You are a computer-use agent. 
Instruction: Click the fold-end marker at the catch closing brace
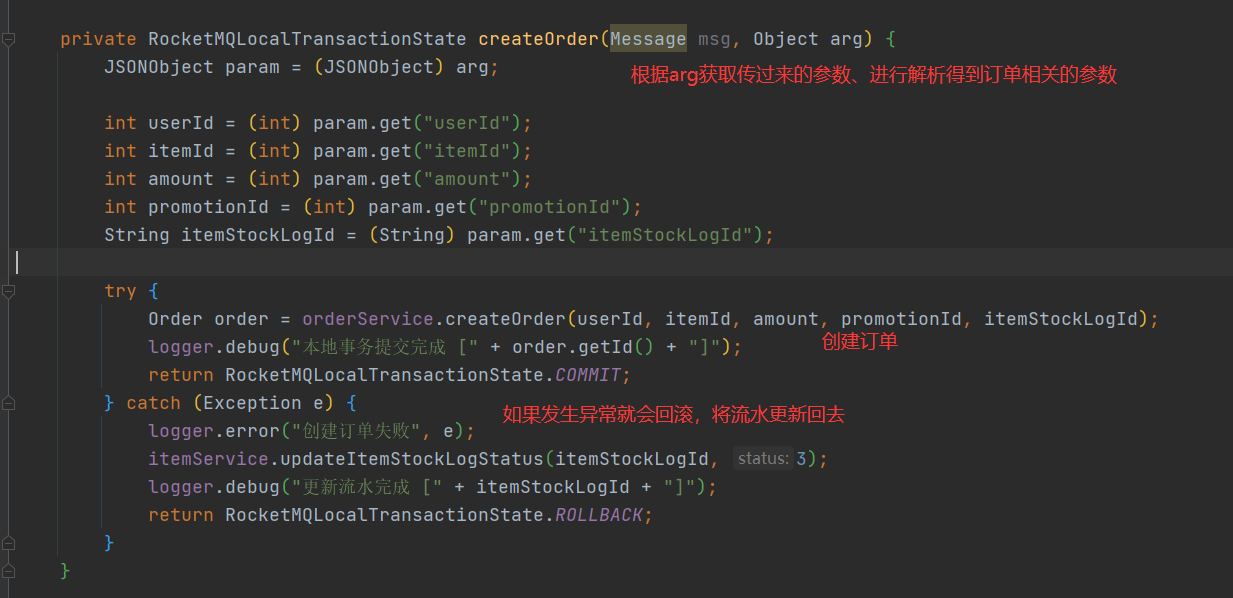click(9, 543)
